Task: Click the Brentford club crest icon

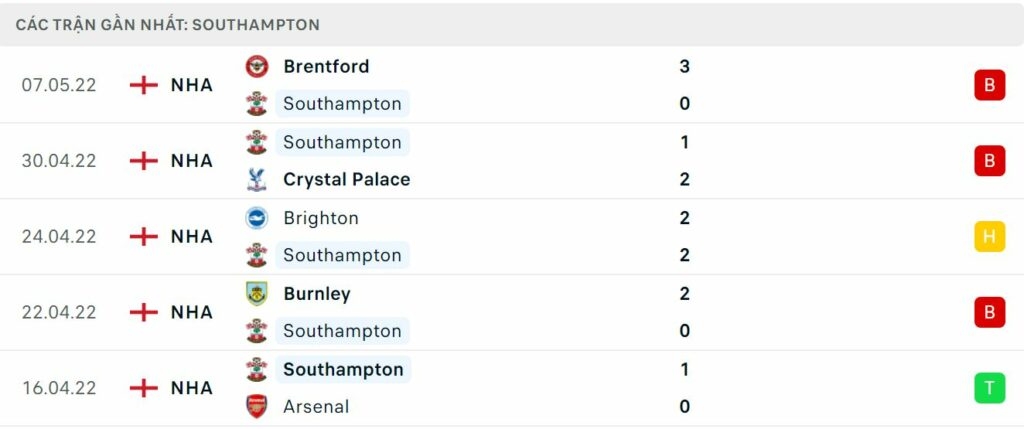Action: [x=257, y=66]
